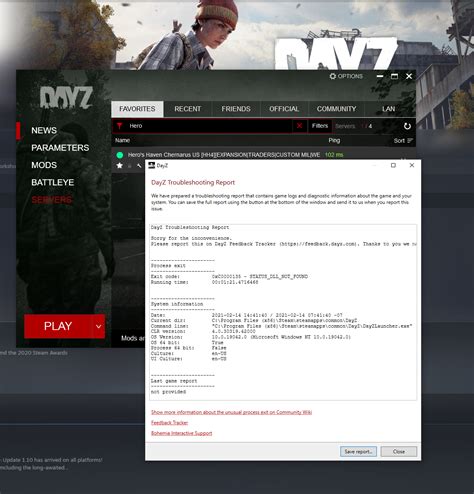Click the 102 ms ping value
Viewport: 474px width, 494px height.
(x=334, y=155)
